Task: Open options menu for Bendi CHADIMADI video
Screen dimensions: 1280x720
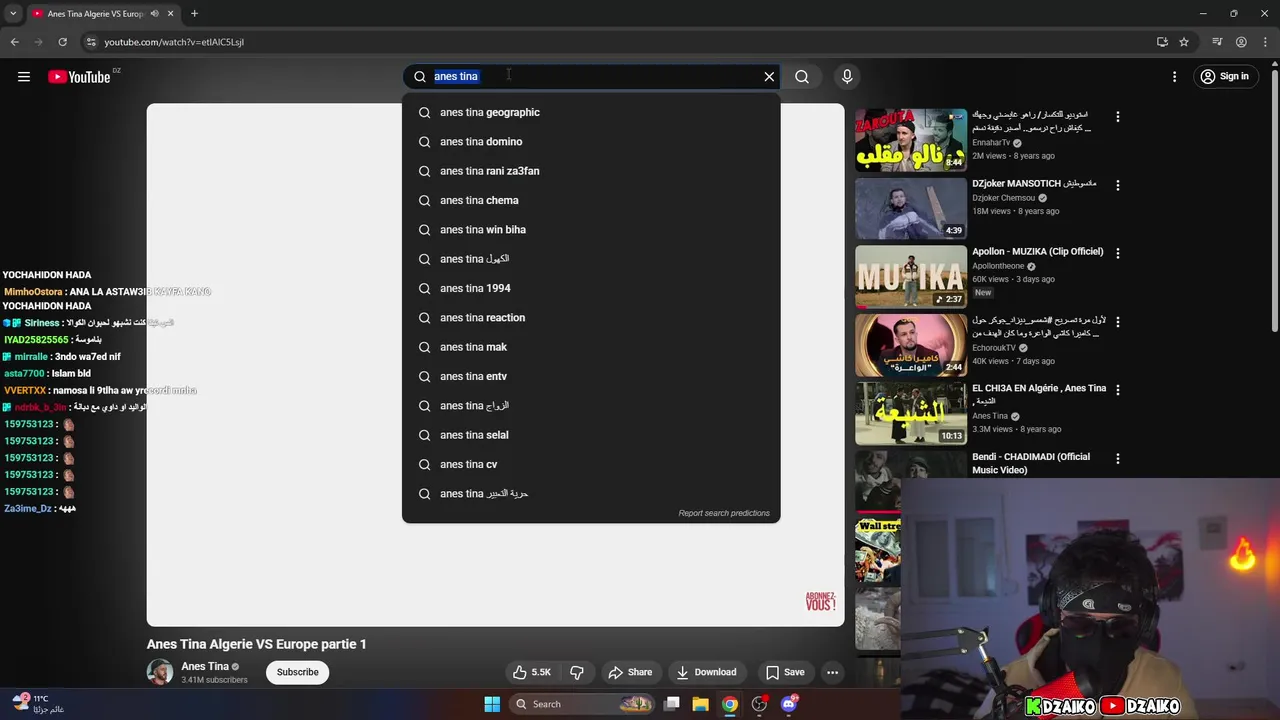Action: [x=1118, y=458]
